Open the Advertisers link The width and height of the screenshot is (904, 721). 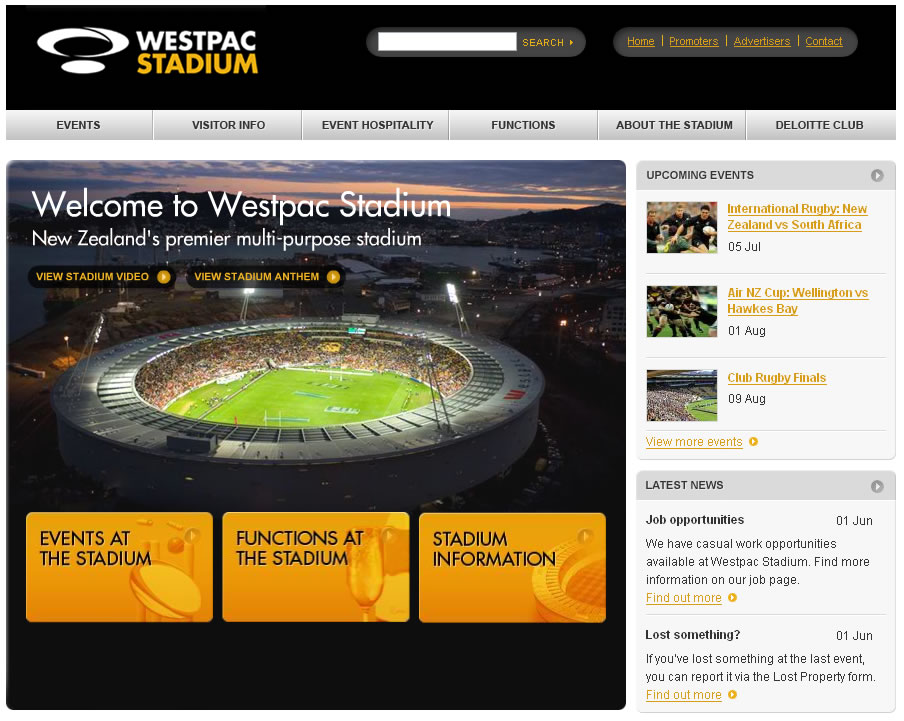click(x=762, y=41)
